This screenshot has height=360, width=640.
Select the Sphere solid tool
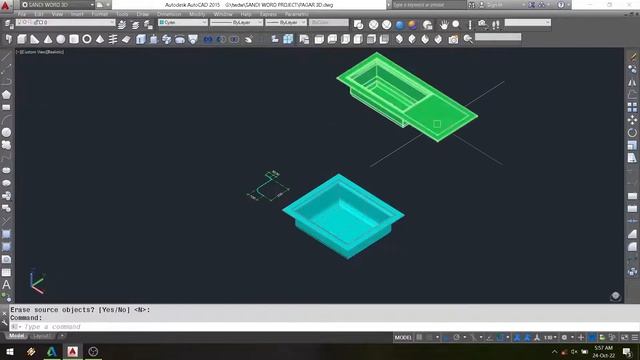pos(61,39)
